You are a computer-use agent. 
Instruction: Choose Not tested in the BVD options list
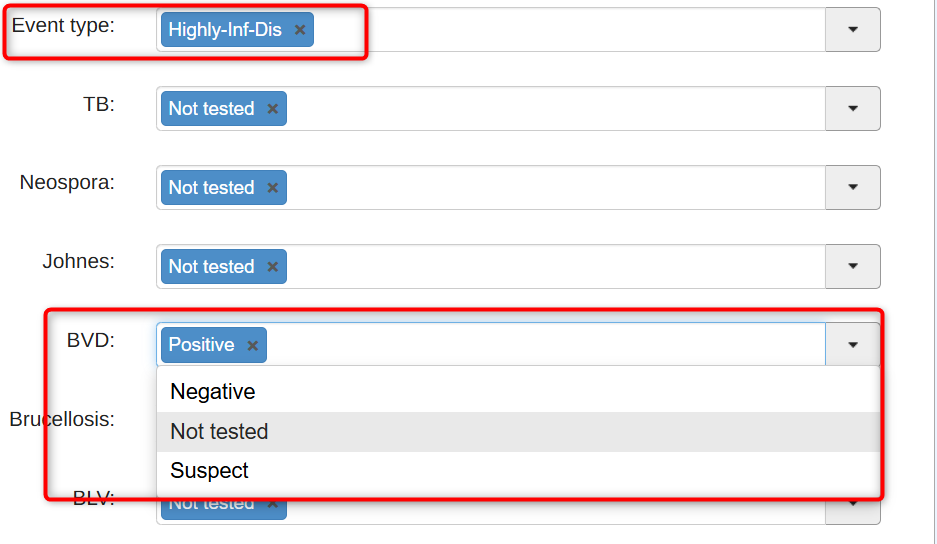tap(219, 432)
